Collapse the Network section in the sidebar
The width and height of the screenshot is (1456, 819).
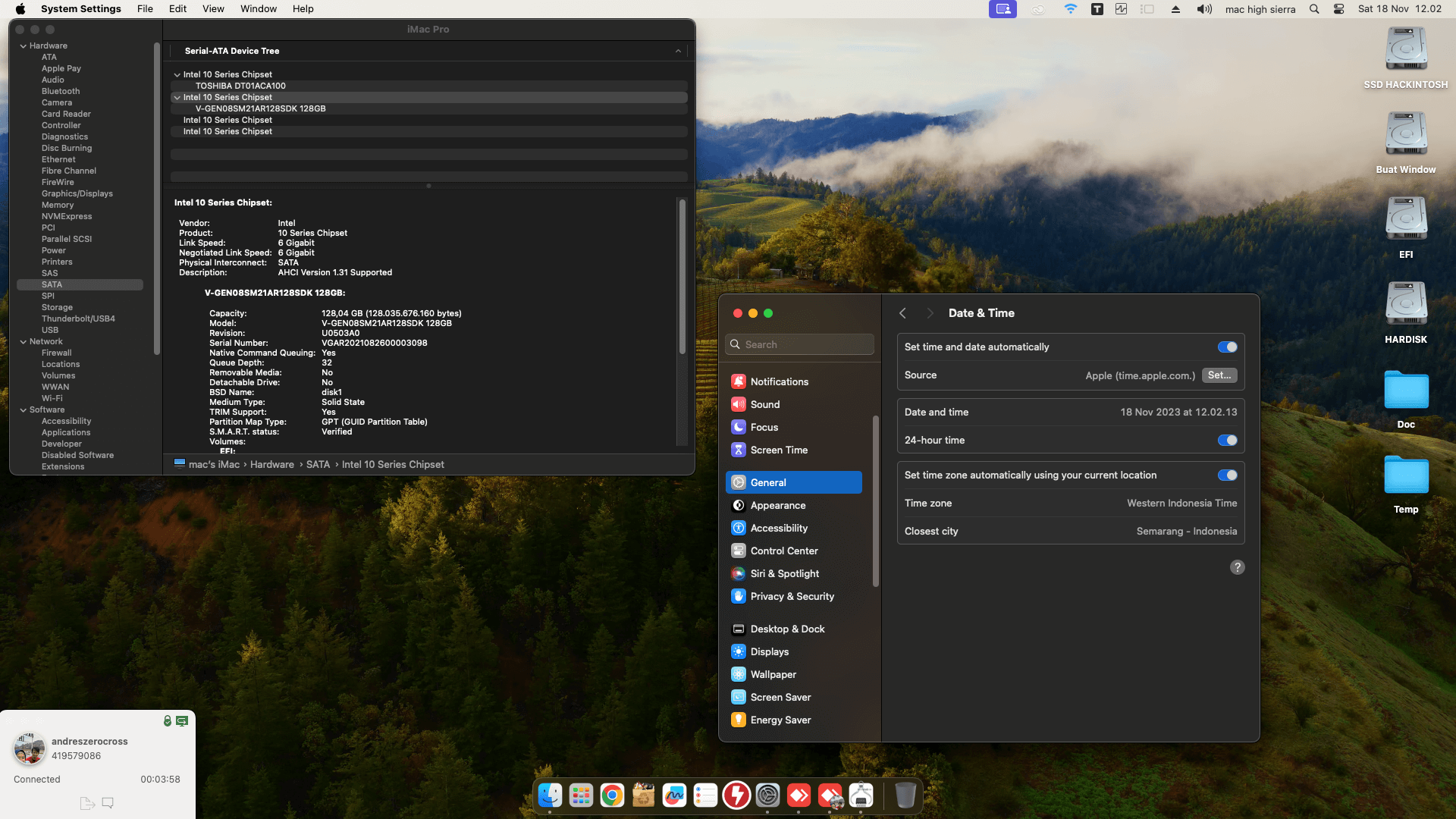pyautogui.click(x=24, y=342)
